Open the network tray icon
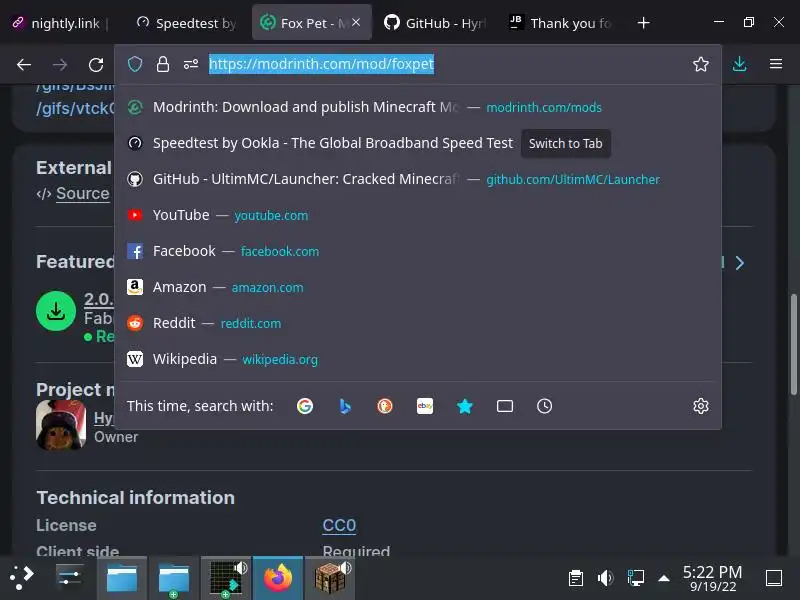Image resolution: width=800 pixels, height=600 pixels. [635, 578]
